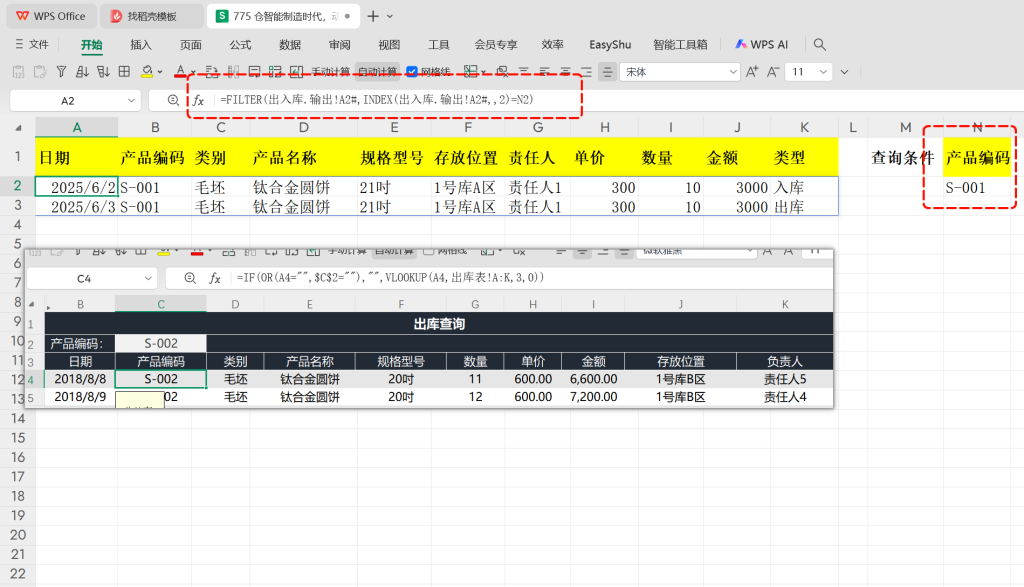1024x587 pixels.
Task: Click the 效率 menu item
Action: click(552, 44)
